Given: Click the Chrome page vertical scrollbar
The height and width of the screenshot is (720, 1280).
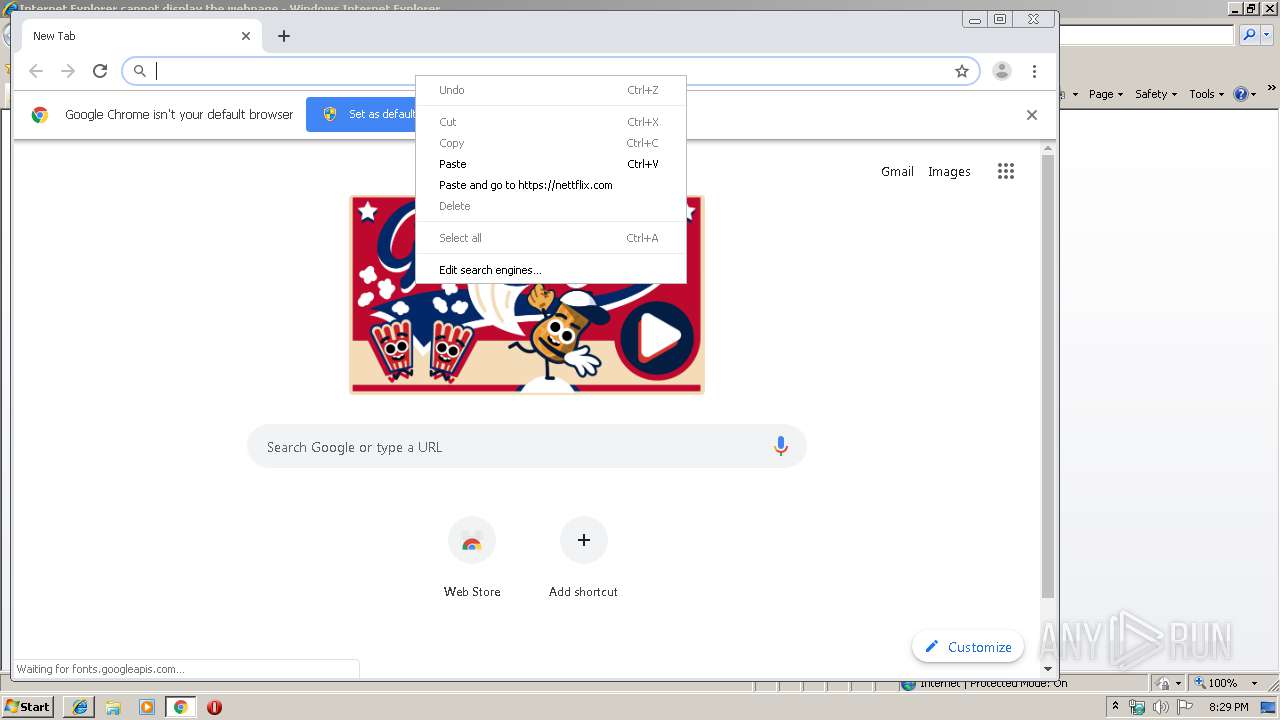Looking at the screenshot, I should pos(1048,377).
